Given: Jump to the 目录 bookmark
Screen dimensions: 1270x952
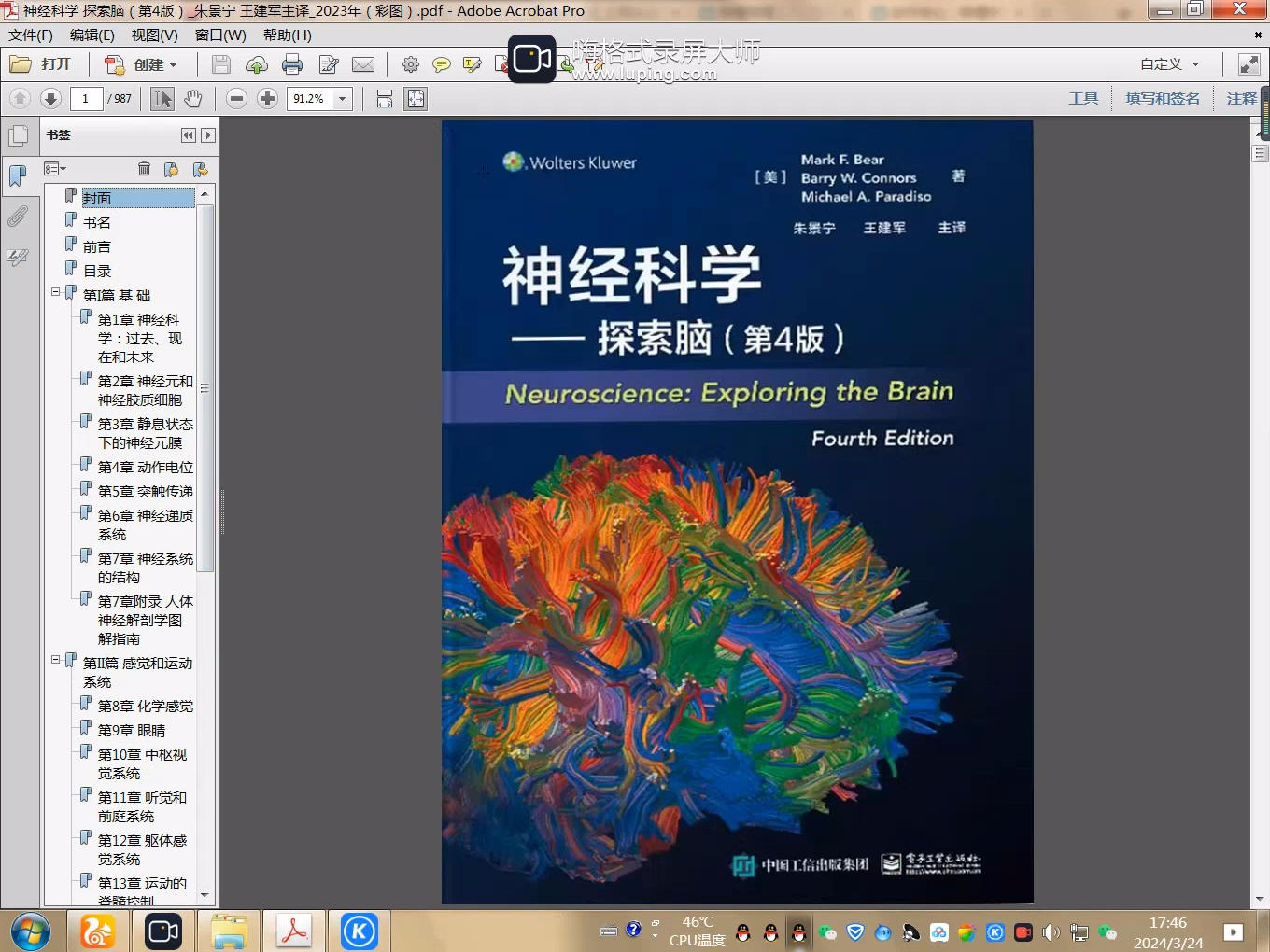Looking at the screenshot, I should [x=97, y=271].
